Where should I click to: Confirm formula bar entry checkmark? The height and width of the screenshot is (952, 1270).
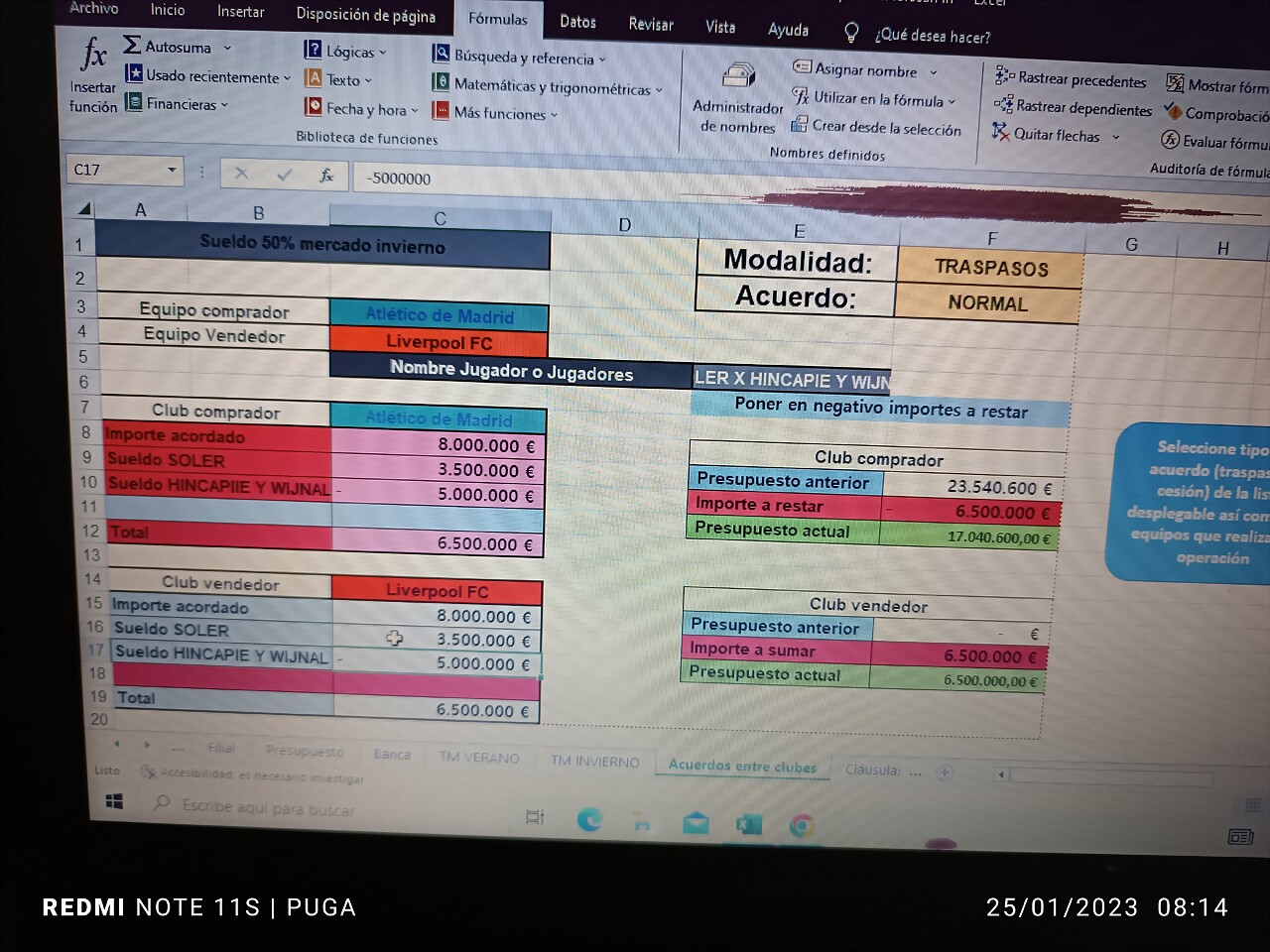point(285,175)
